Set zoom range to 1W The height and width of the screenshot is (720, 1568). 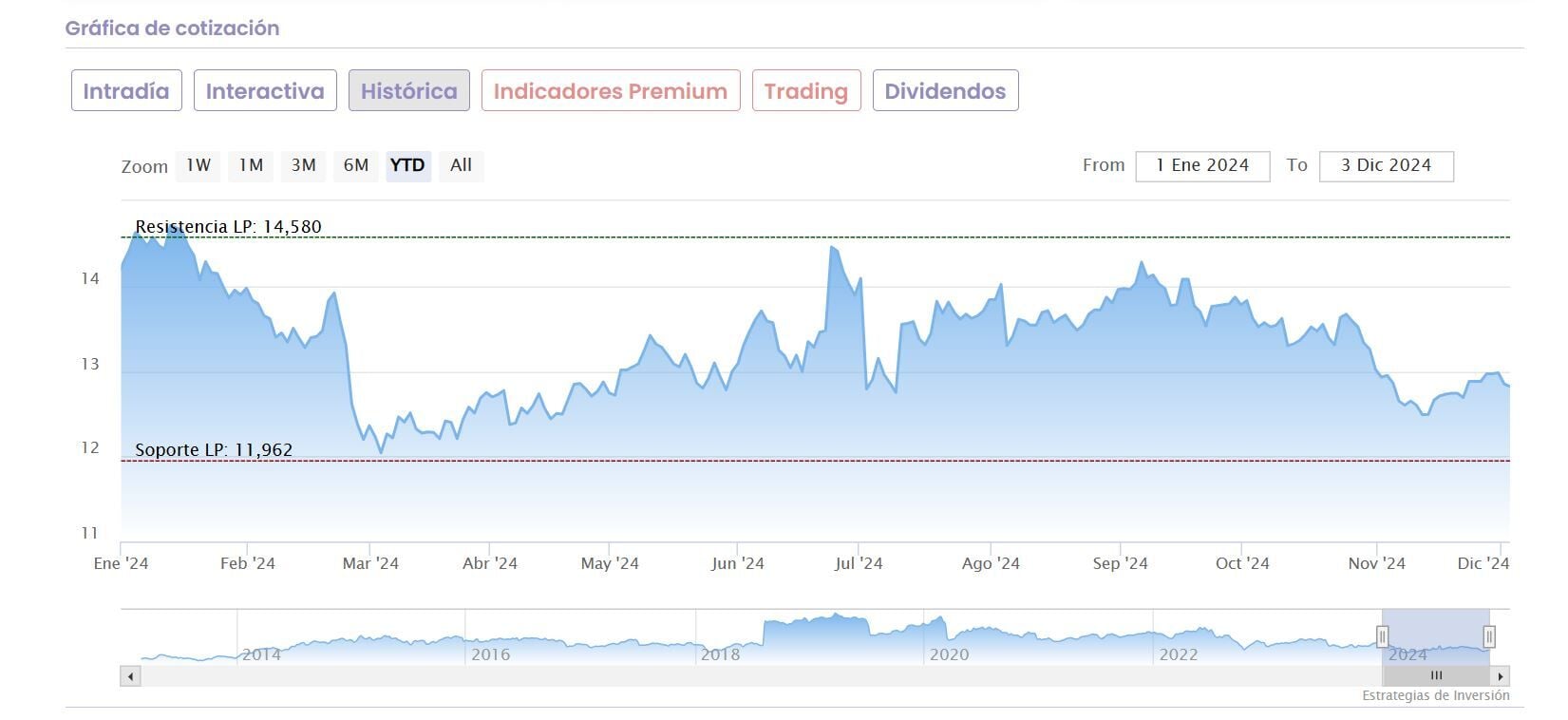click(x=198, y=165)
